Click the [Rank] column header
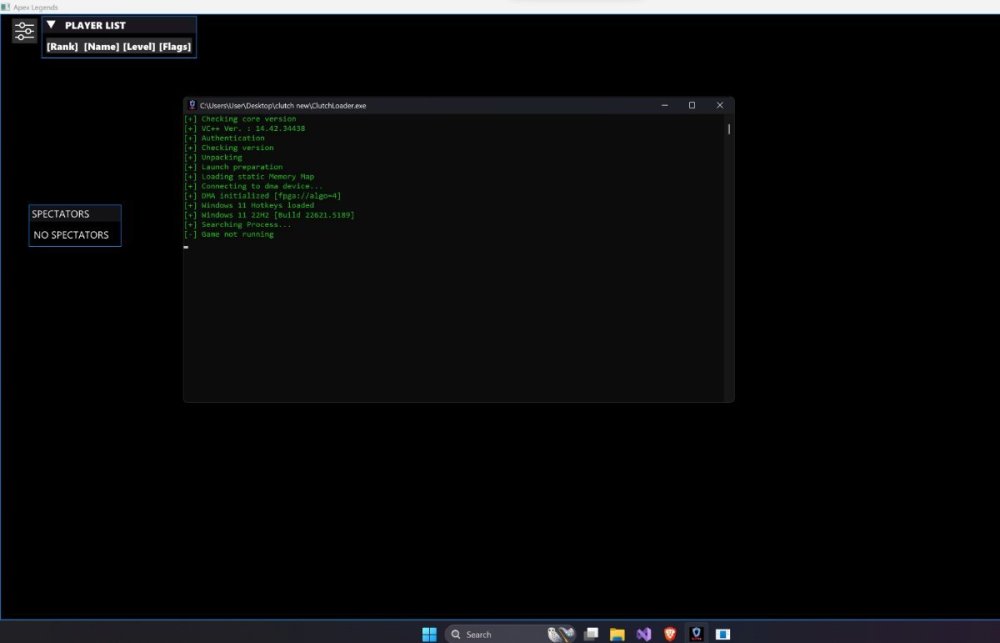Viewport: 1000px width, 643px height. (x=62, y=46)
